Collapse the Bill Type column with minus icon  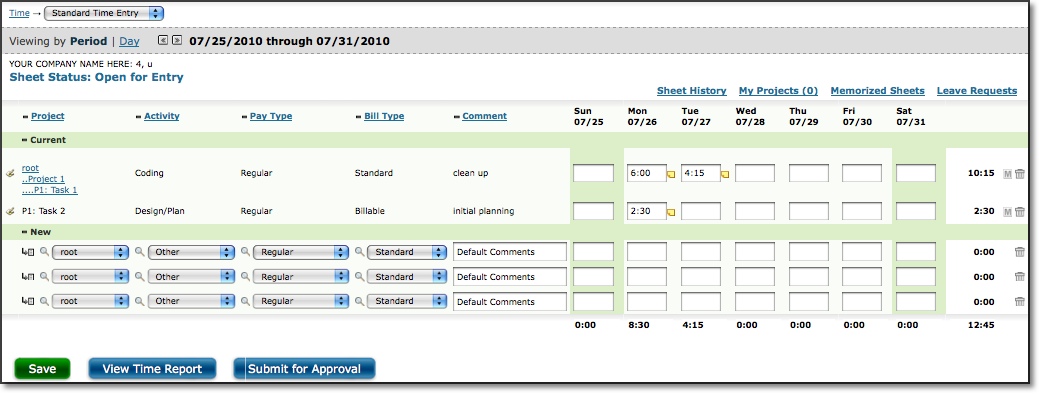(x=358, y=117)
